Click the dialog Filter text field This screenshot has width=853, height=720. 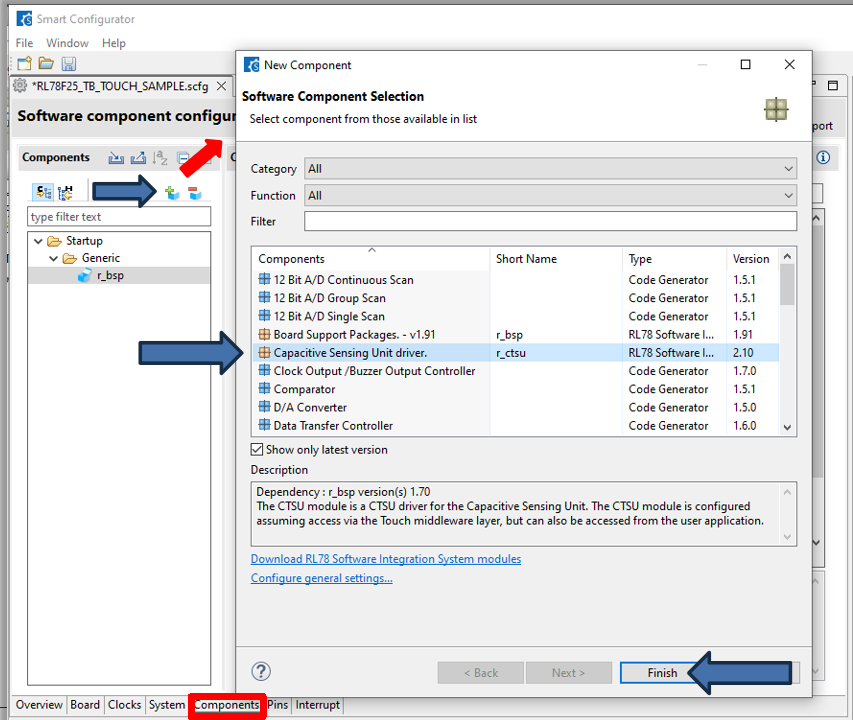click(550, 221)
